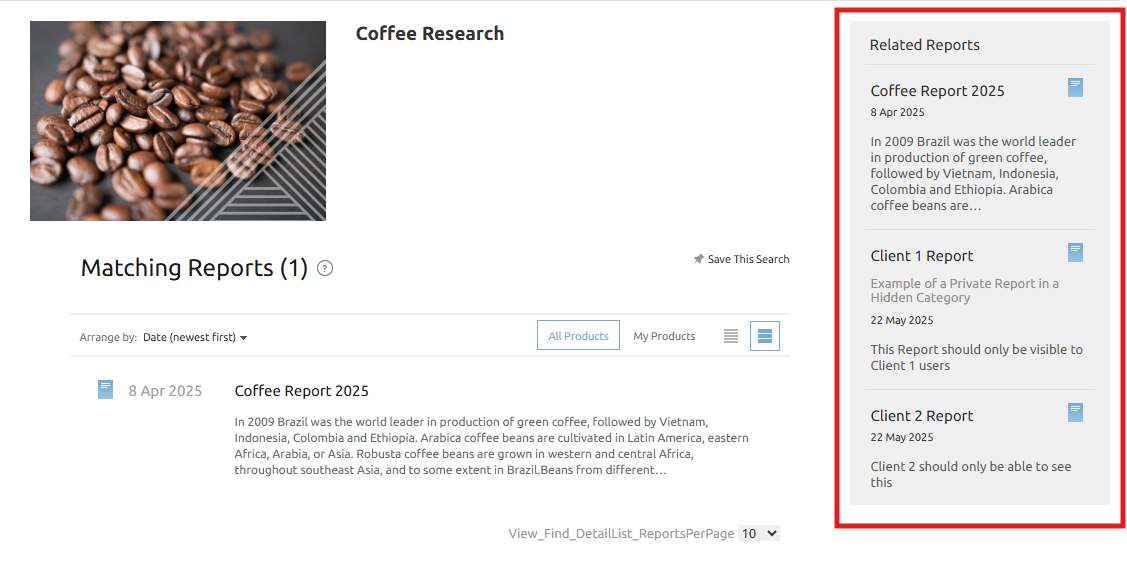
Task: Open the Arrange by date dropdown
Action: point(195,337)
